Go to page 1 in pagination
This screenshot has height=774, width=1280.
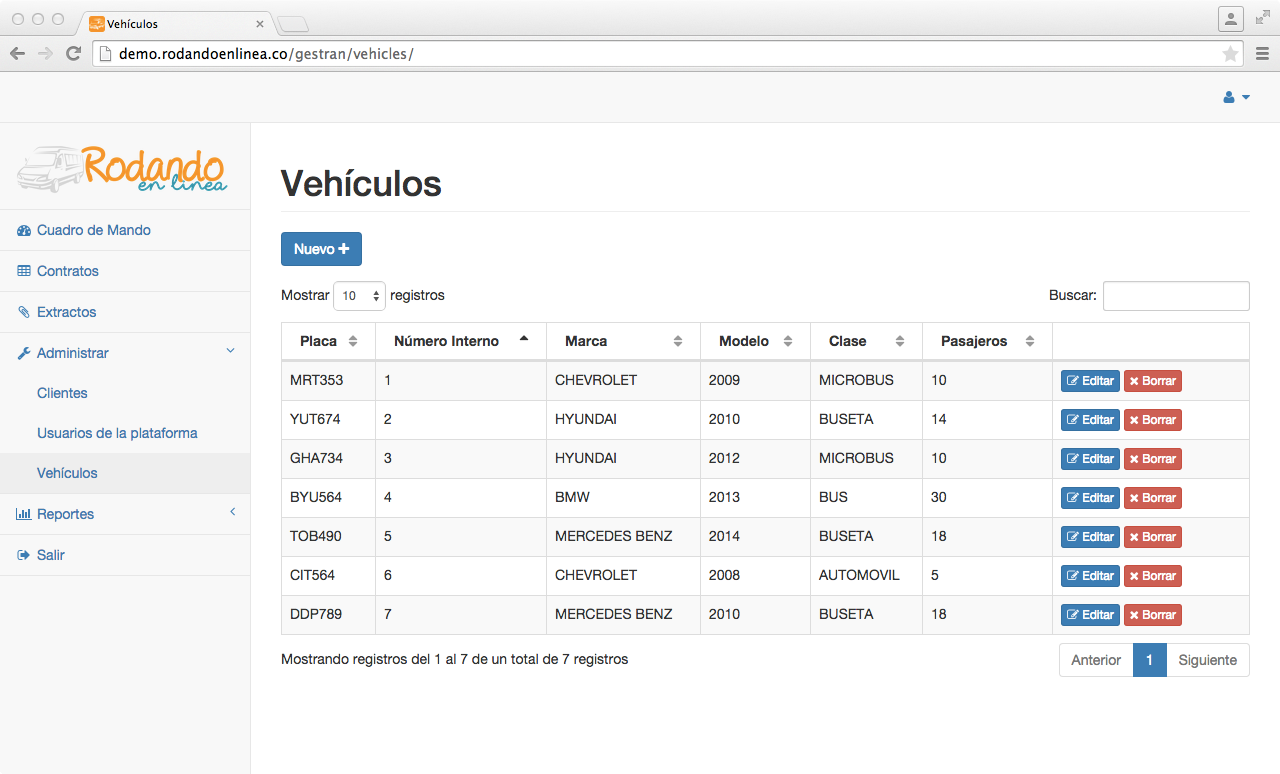(x=1150, y=660)
